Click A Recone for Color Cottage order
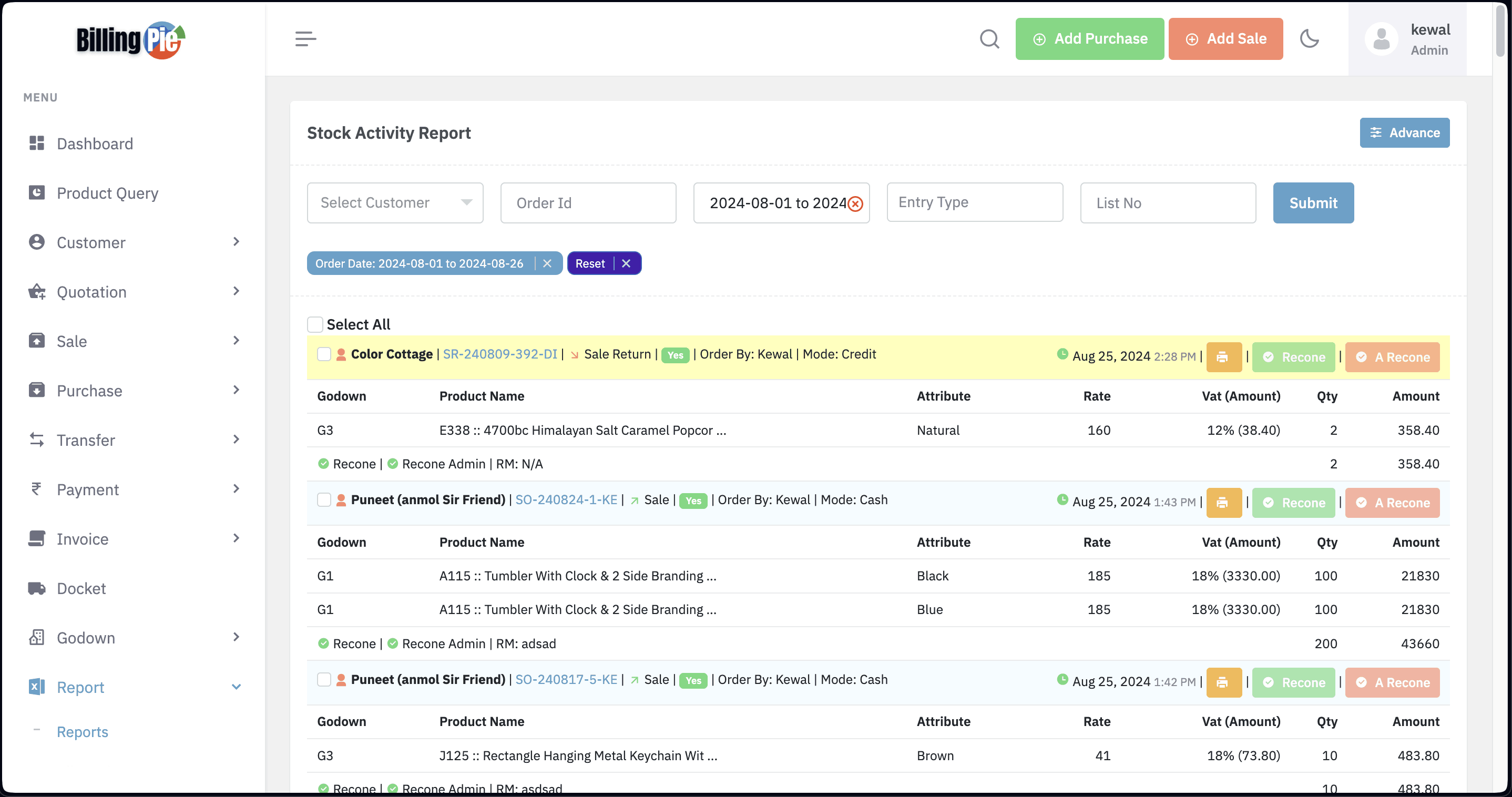 [x=1392, y=357]
